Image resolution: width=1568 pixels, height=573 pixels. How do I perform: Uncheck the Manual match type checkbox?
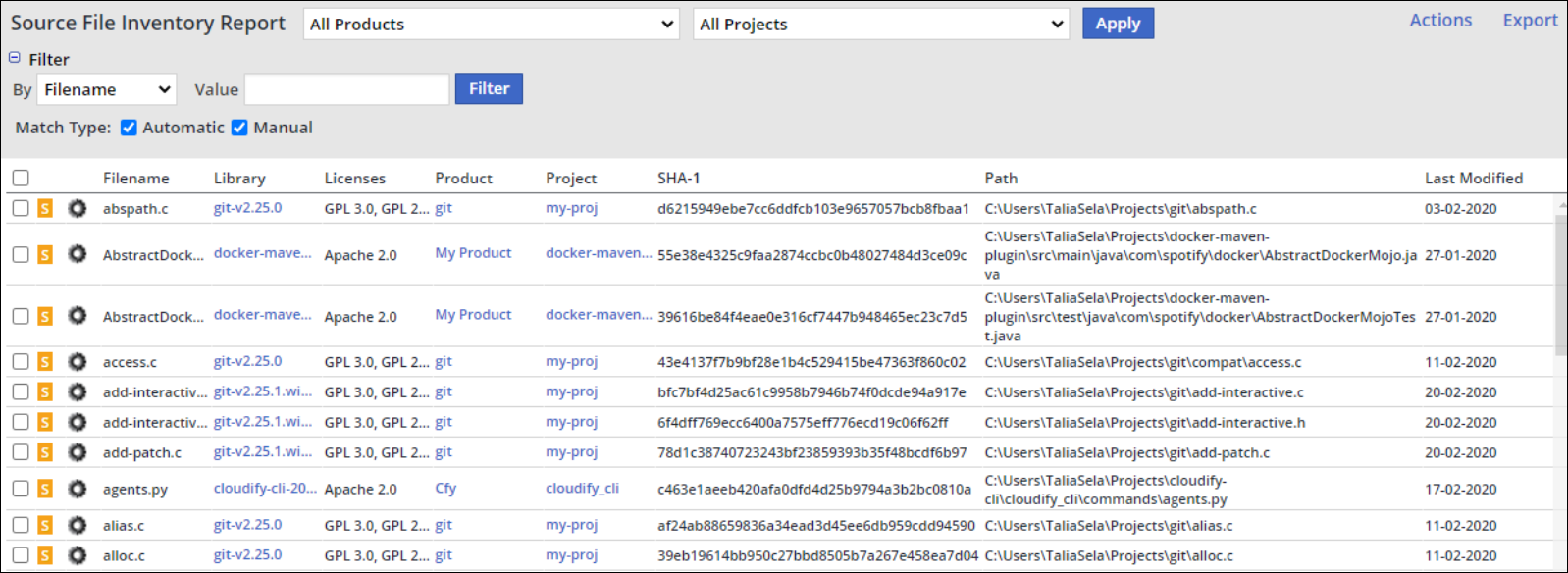(239, 128)
